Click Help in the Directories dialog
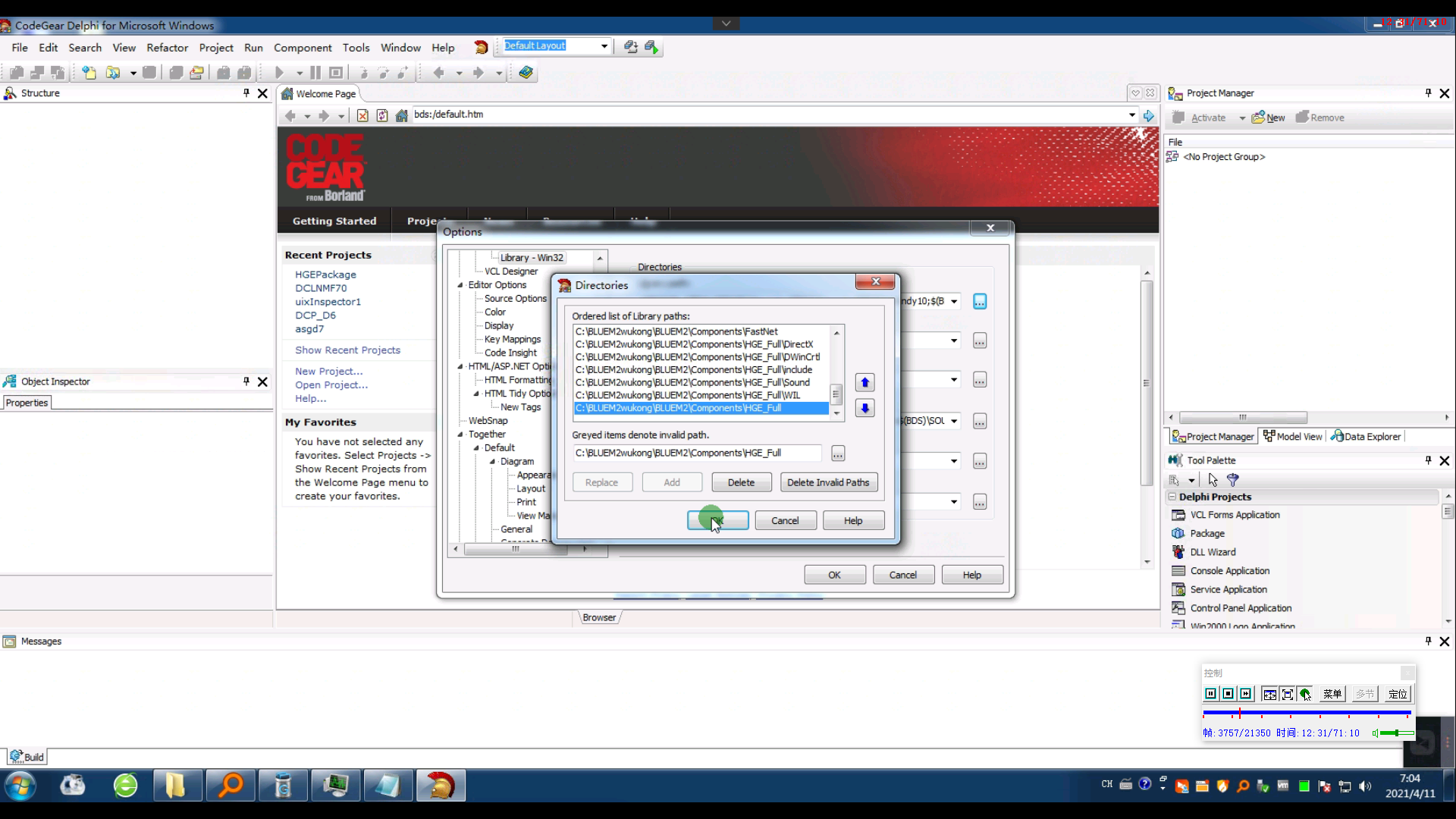Screen dimensions: 1456x819 [853, 520]
